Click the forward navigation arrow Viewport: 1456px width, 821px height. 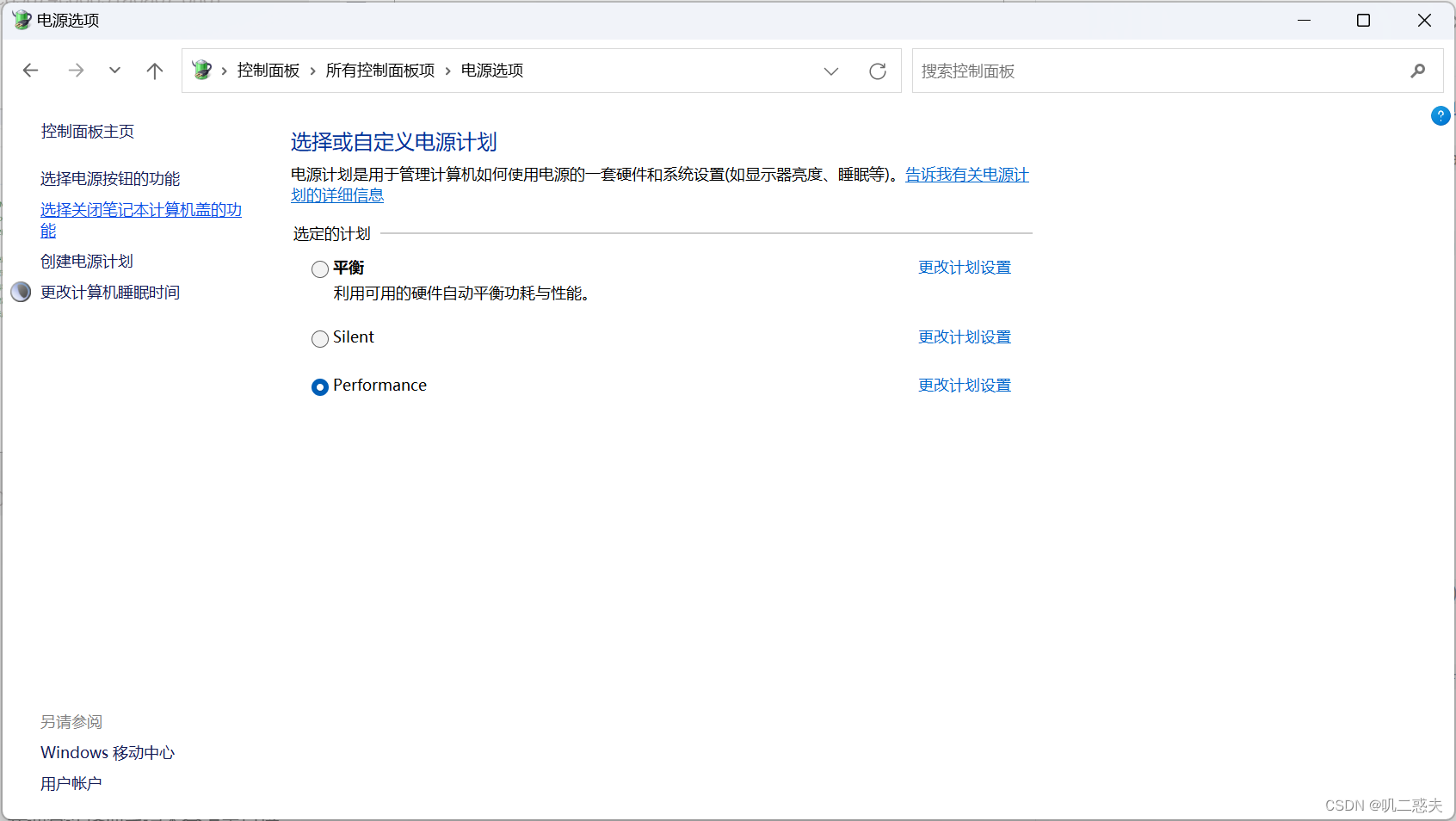(76, 71)
